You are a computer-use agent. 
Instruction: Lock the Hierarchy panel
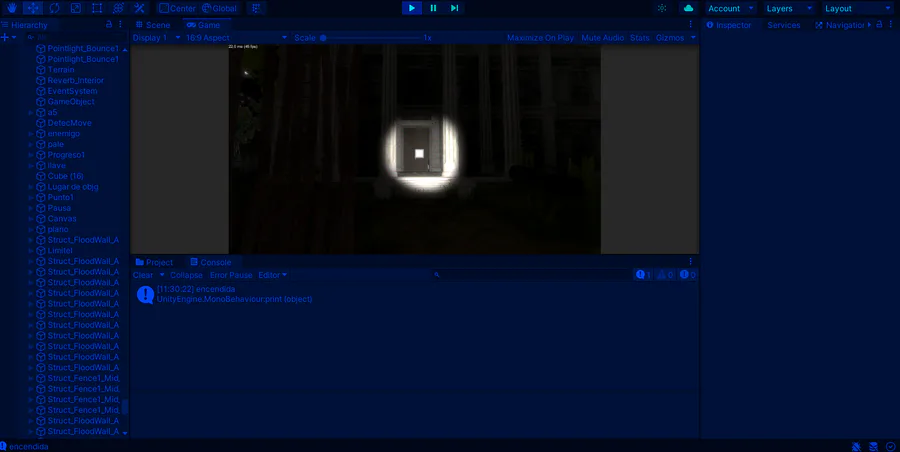coord(109,25)
